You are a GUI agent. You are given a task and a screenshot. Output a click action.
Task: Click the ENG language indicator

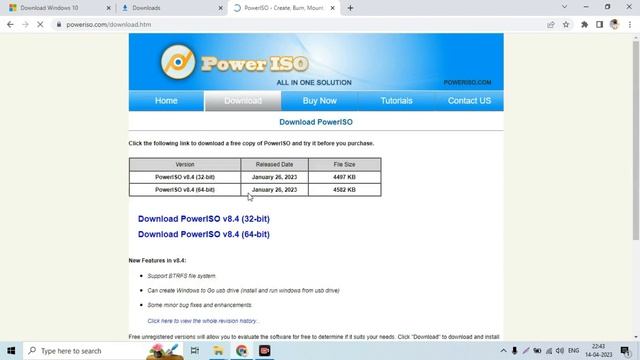tap(573, 351)
